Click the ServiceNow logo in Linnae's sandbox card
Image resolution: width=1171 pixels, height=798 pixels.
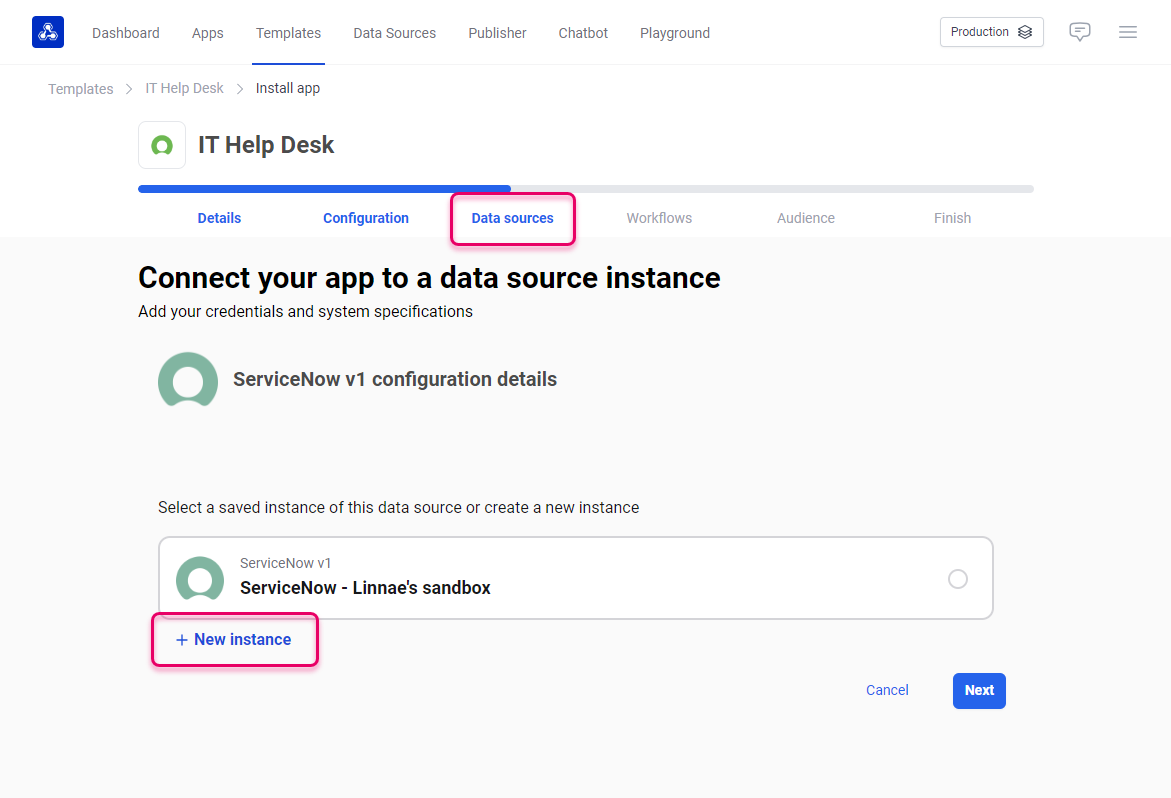click(200, 579)
